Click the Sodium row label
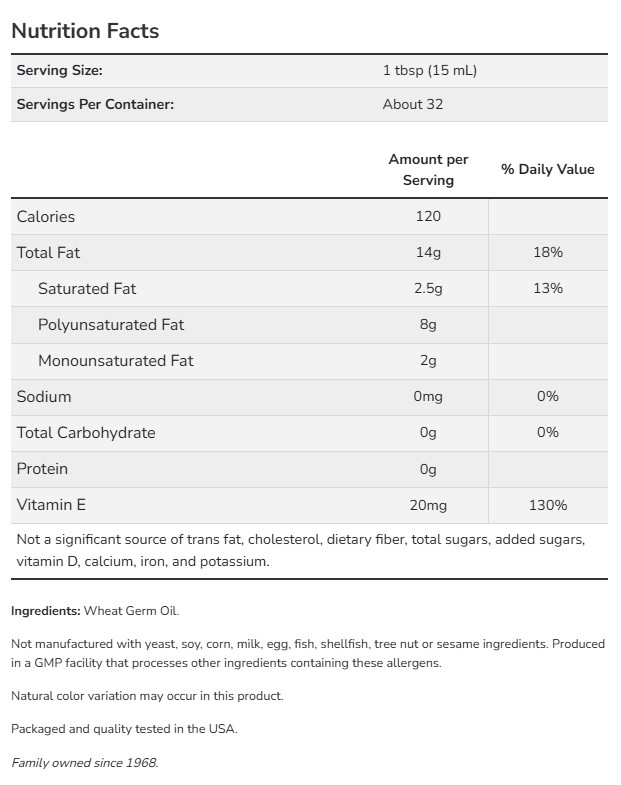 click(x=44, y=397)
